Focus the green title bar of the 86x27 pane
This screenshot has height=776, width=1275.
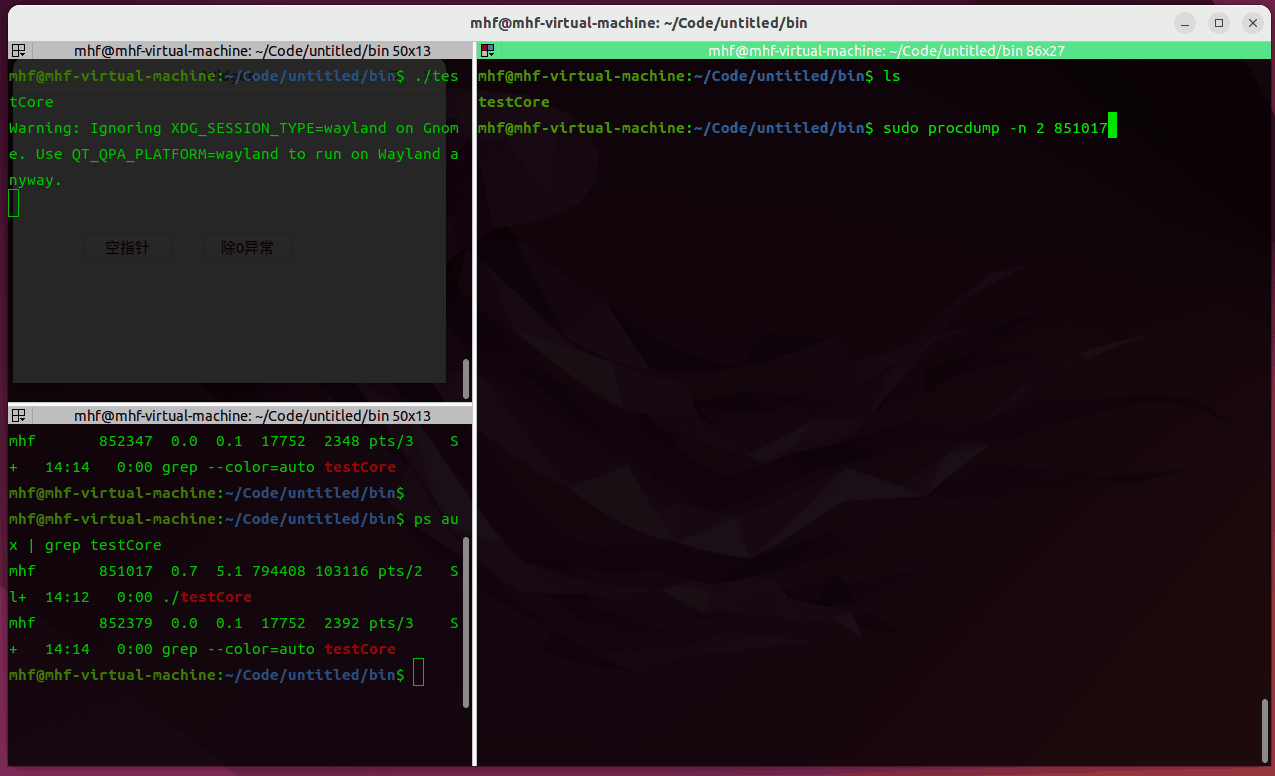(x=885, y=50)
